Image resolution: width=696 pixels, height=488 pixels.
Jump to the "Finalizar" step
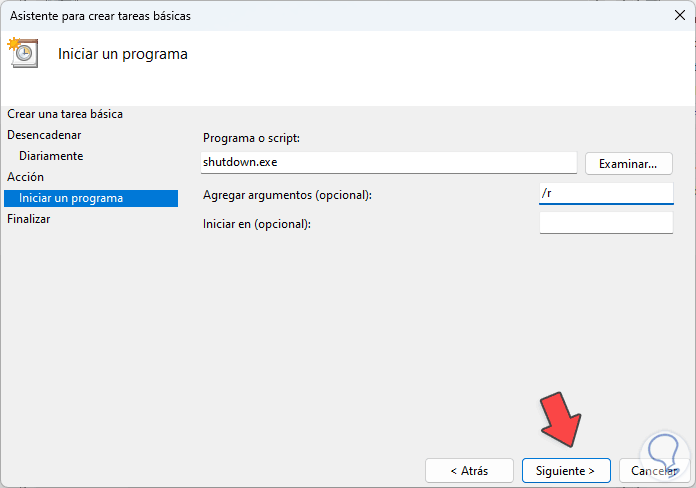pyautogui.click(x=28, y=219)
